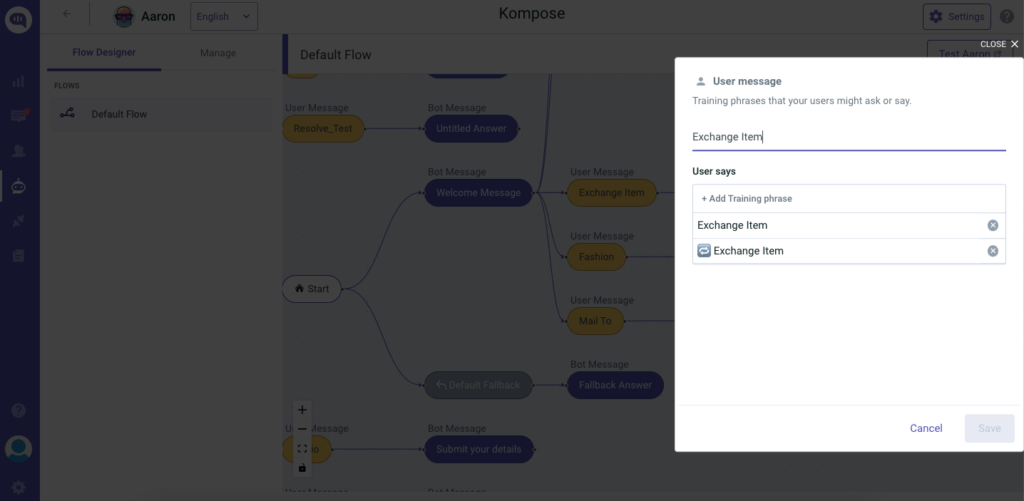The width and height of the screenshot is (1024, 501).
Task: Select Default Flow in the flows list
Action: [x=119, y=114]
